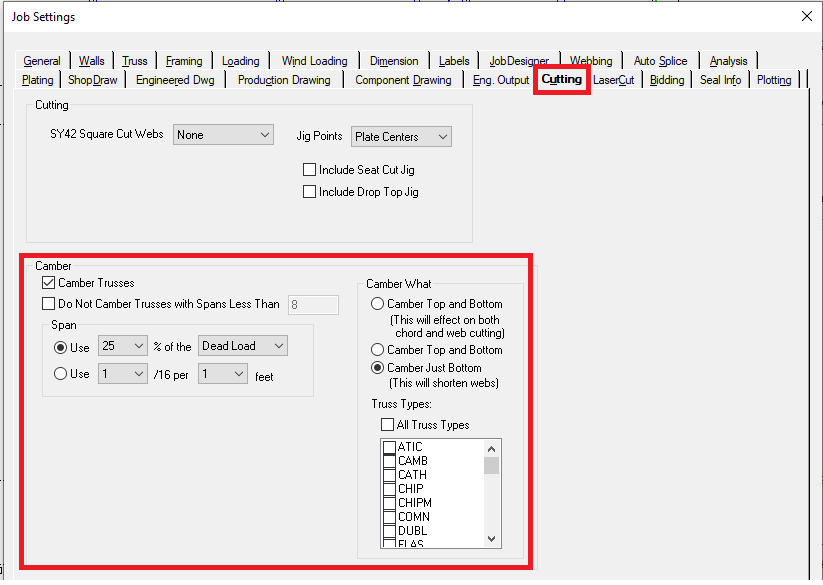Select the Plotting tab
Screen dimensions: 823x585
776,80
